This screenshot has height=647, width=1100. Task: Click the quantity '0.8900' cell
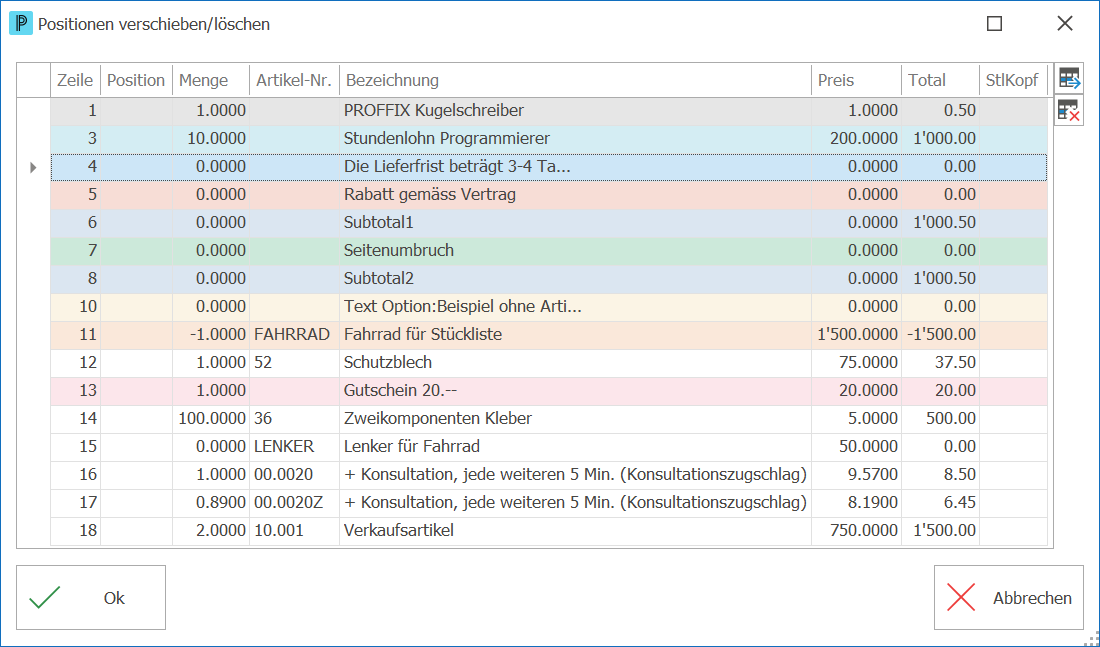211,504
